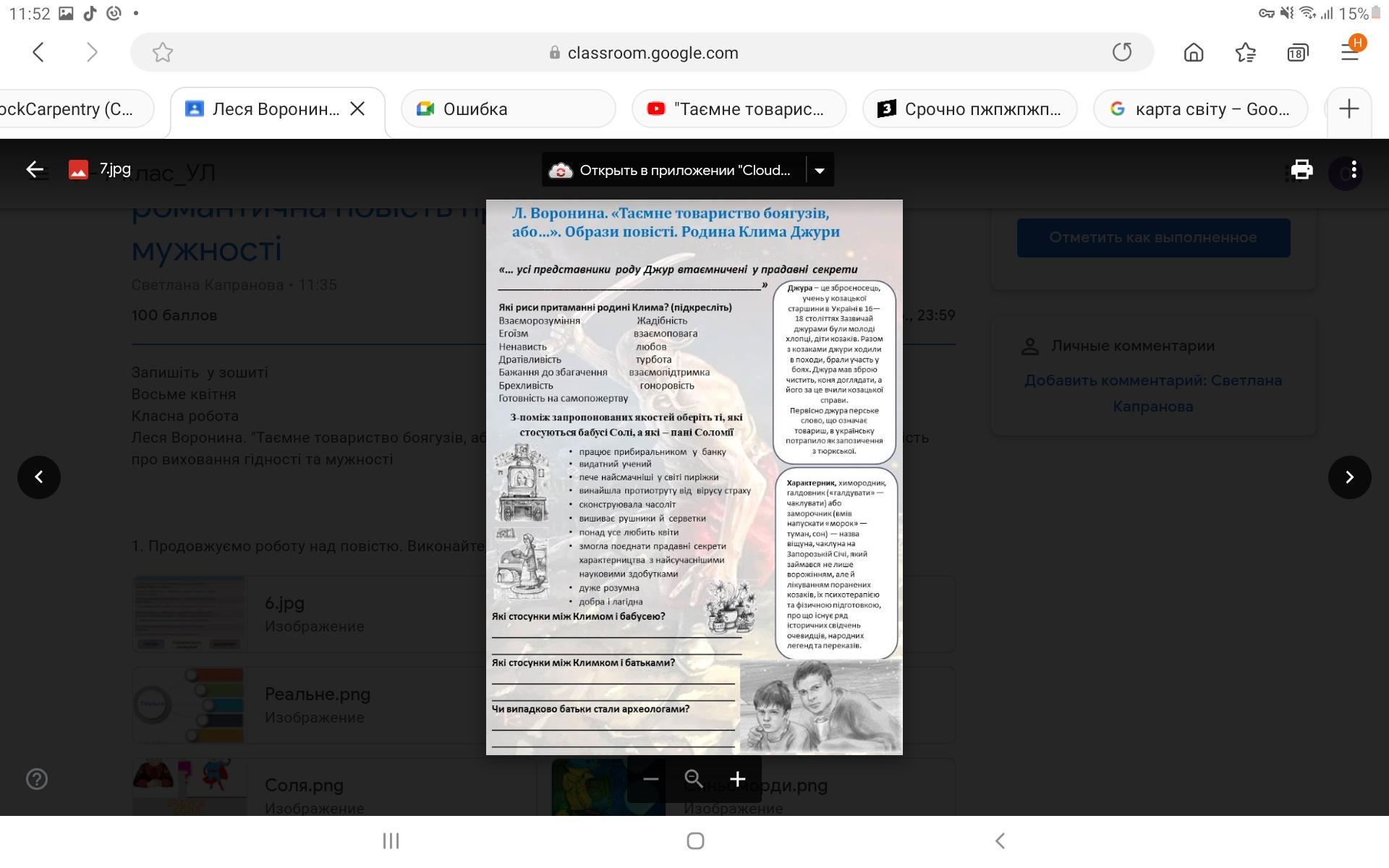
Task: Zoom in with plus icon
Action: coord(737,779)
